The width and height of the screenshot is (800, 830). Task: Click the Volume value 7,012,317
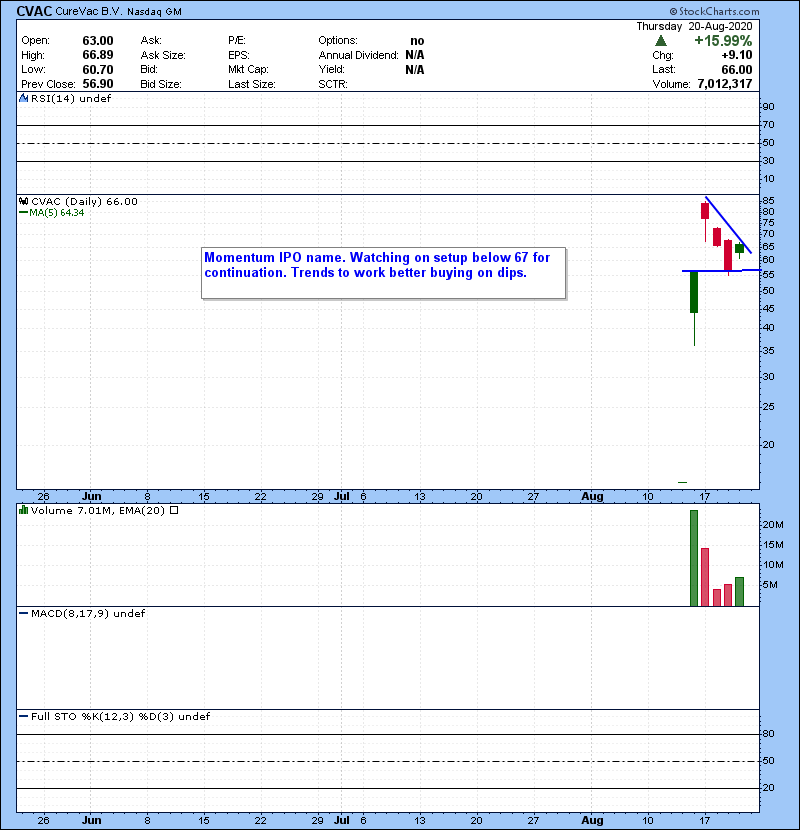pos(725,84)
